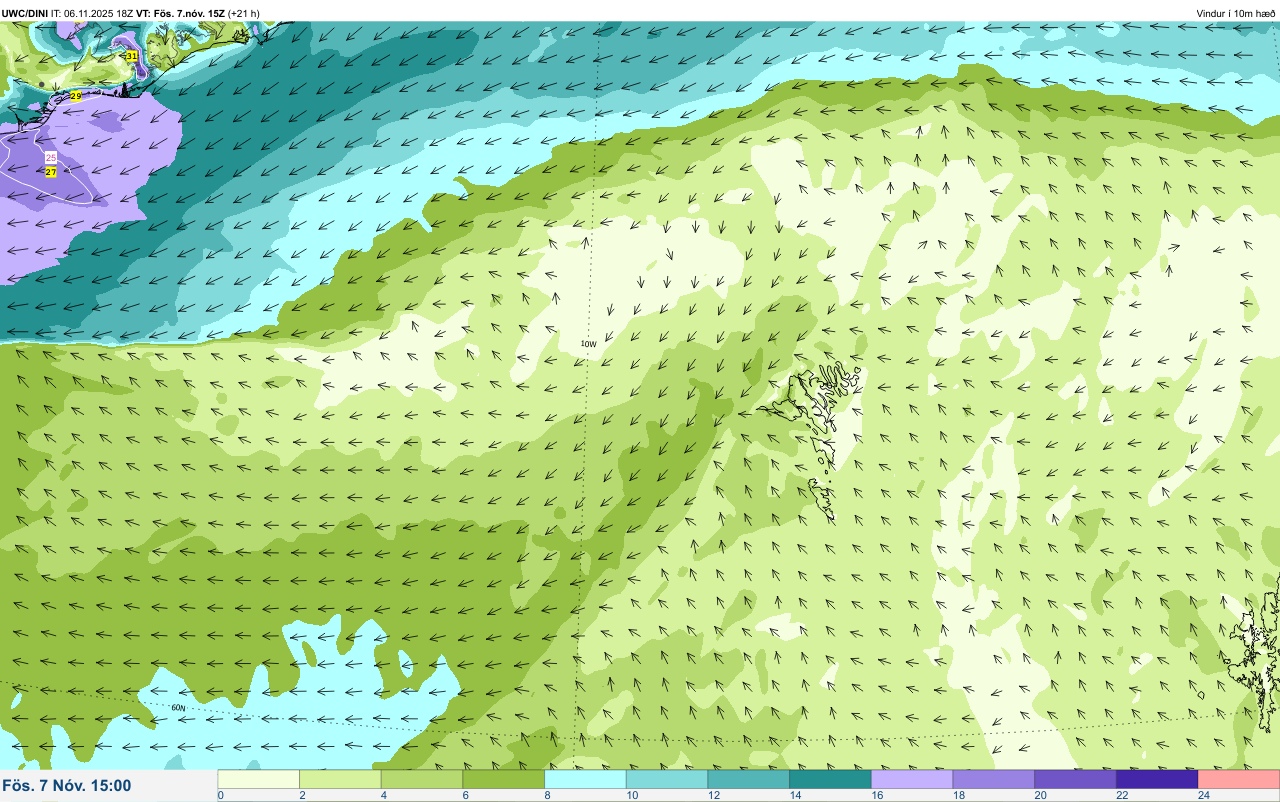Select the light green 2–4 legend swatch

pos(341,779)
